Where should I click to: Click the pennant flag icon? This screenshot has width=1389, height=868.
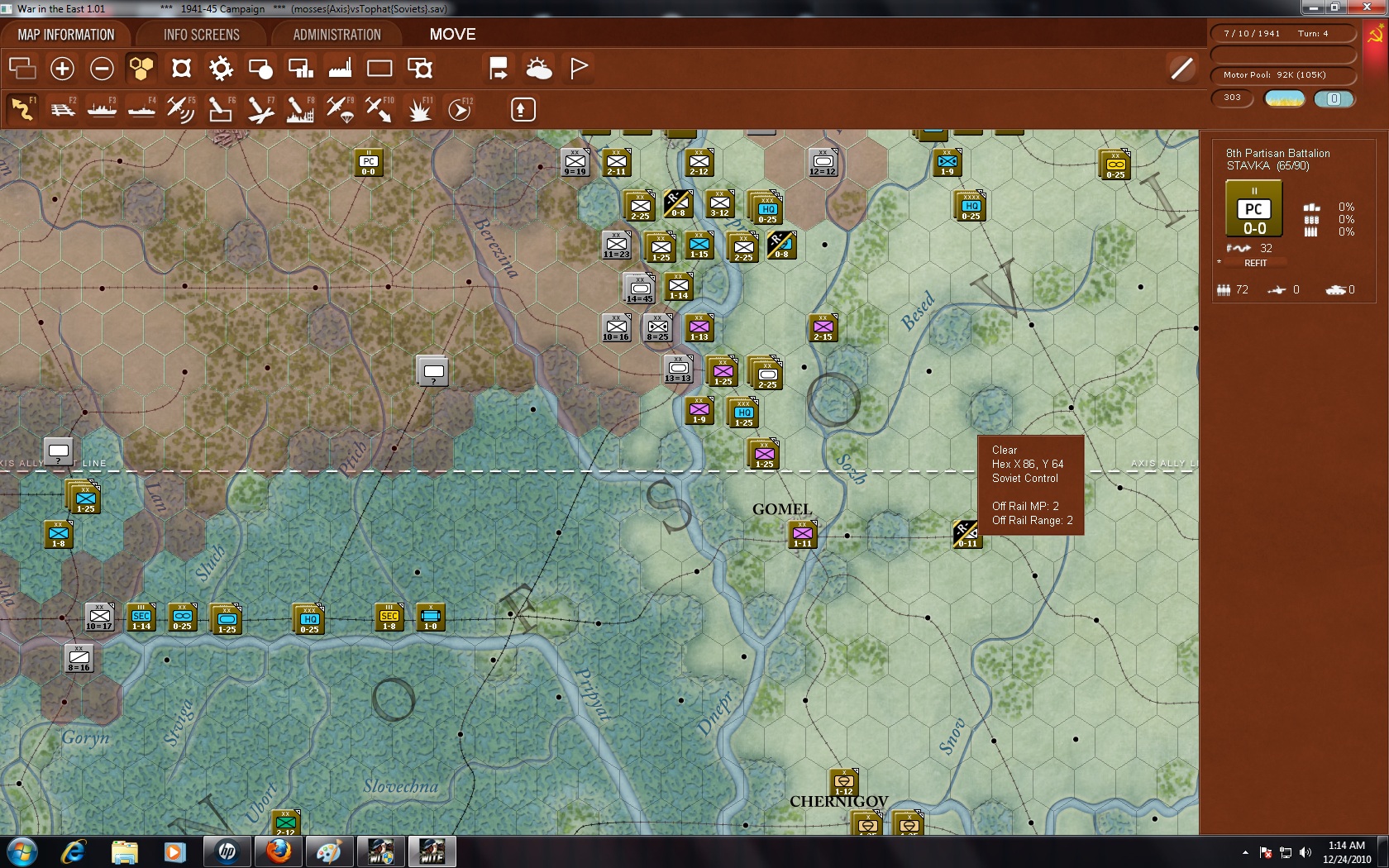579,68
